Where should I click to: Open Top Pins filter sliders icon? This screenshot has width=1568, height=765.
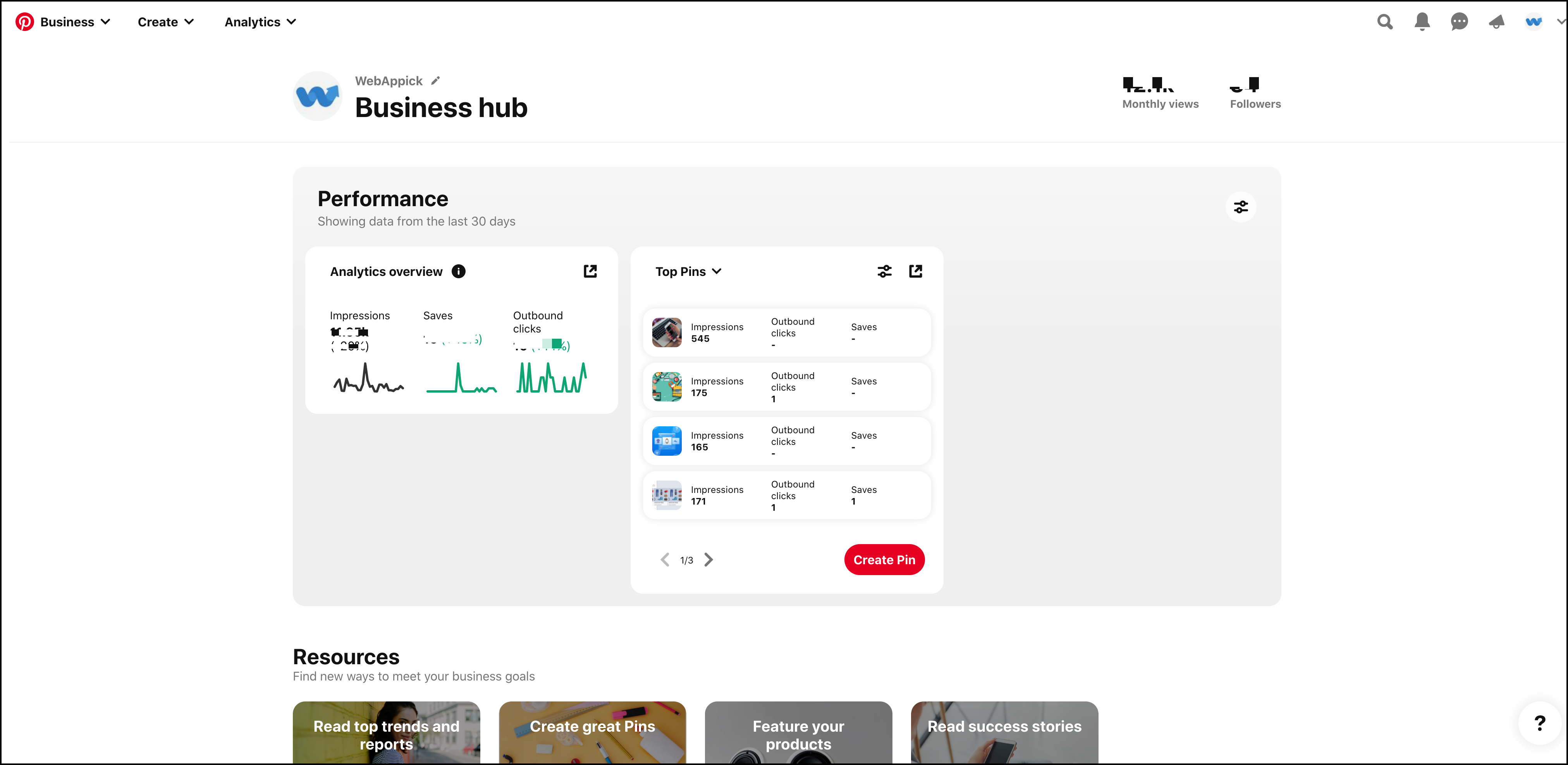point(884,271)
